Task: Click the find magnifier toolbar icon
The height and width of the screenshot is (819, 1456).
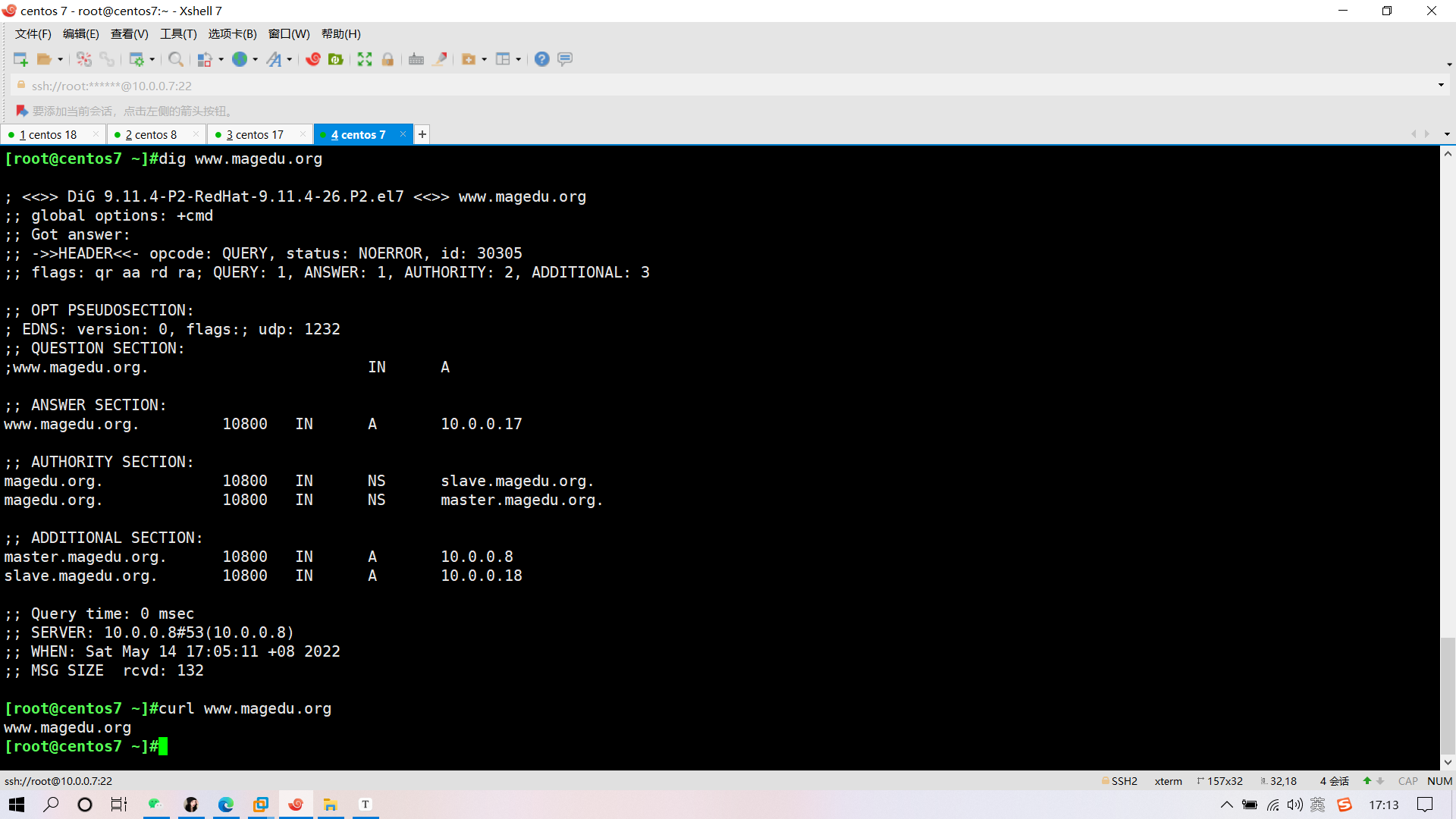Action: (x=175, y=59)
